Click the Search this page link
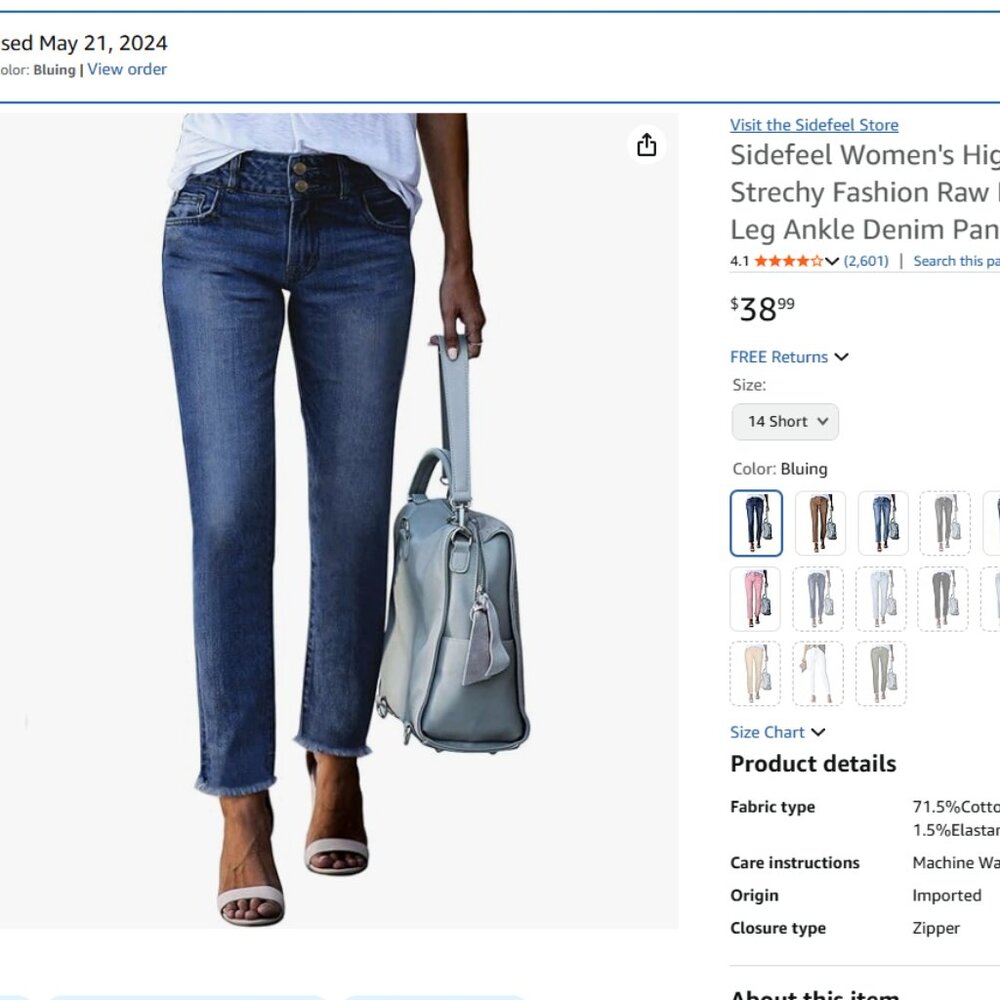The image size is (1000, 1000). coord(960,261)
